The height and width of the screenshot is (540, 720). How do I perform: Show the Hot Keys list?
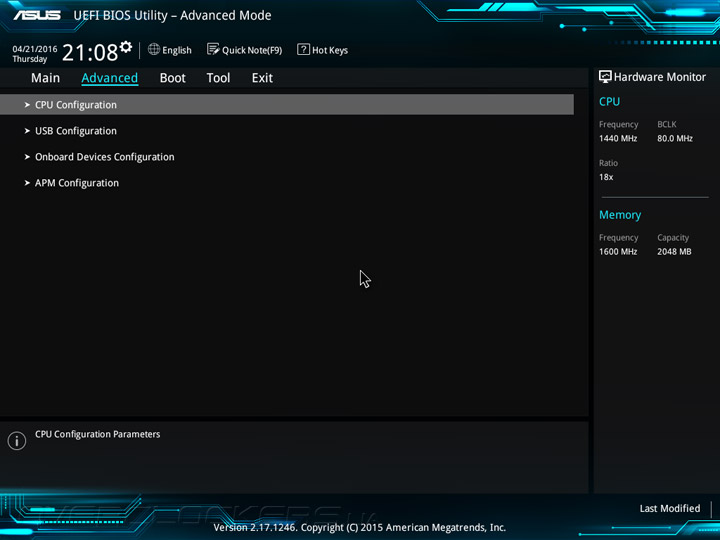pyautogui.click(x=330, y=51)
